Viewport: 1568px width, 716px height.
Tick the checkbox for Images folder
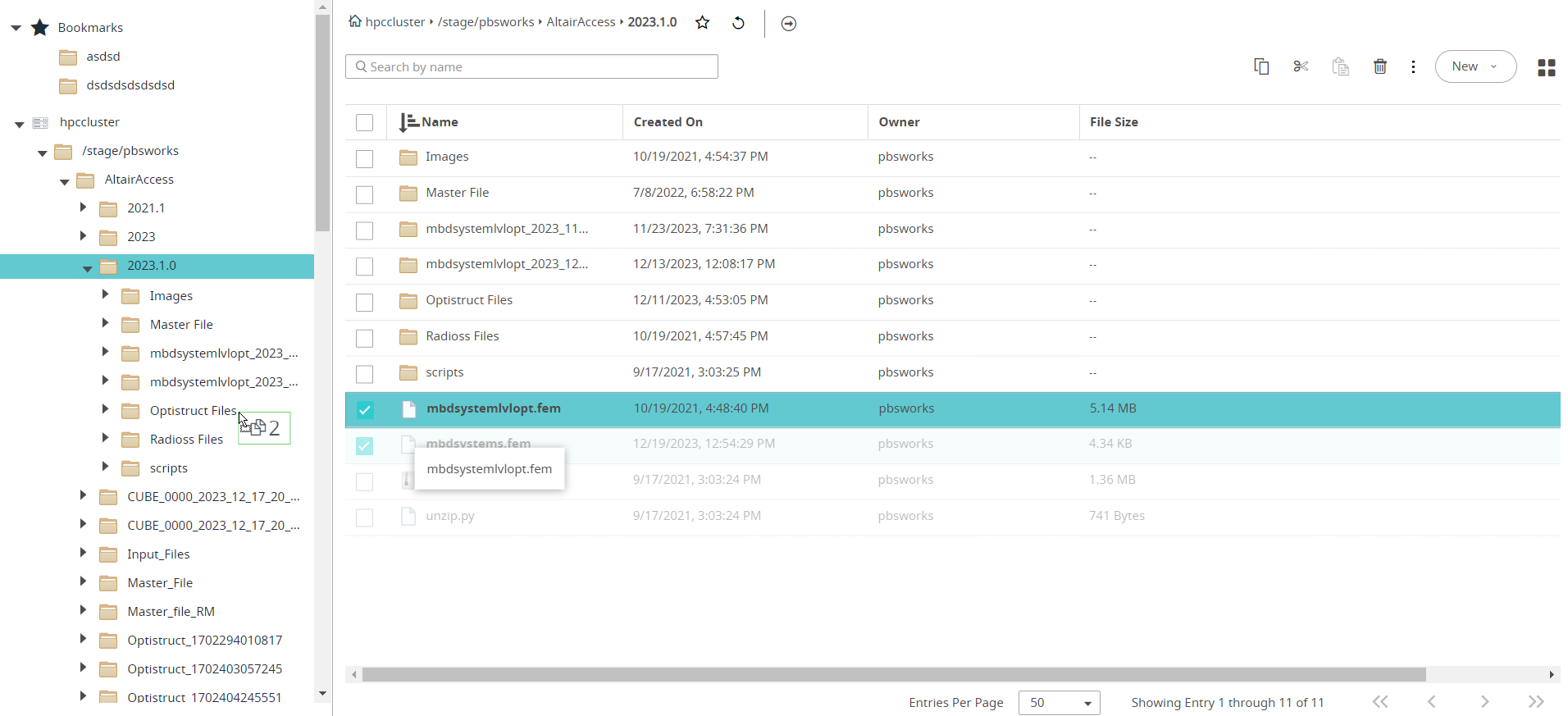(364, 158)
